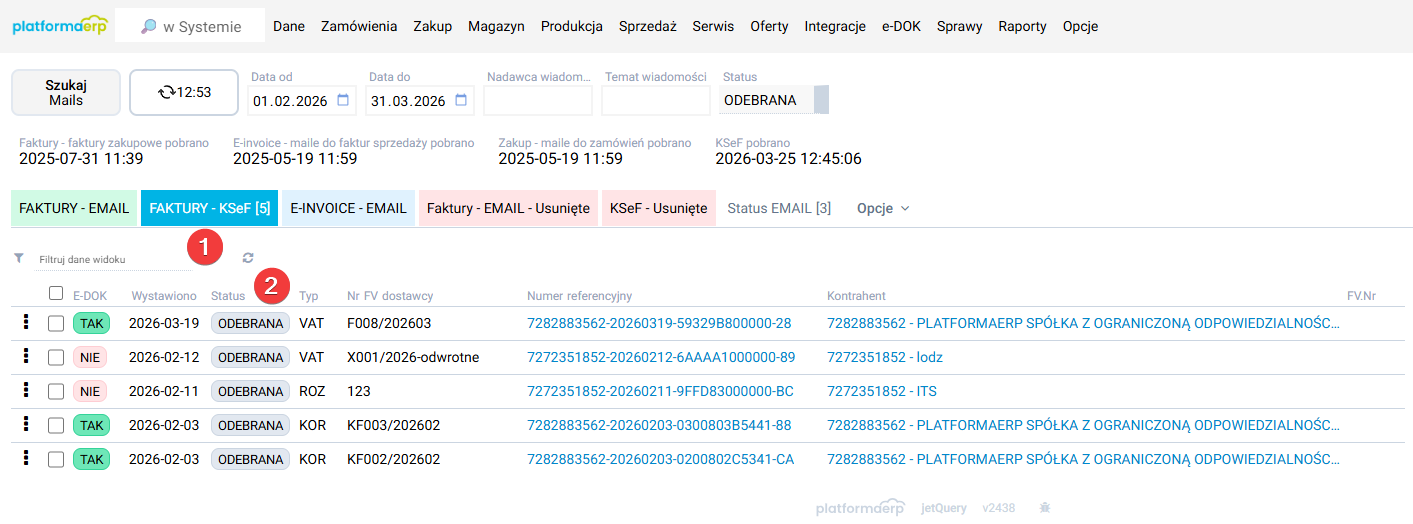Open the row menu dots for F008/202603
Image resolution: width=1413 pixels, height=524 pixels.
click(x=25, y=323)
